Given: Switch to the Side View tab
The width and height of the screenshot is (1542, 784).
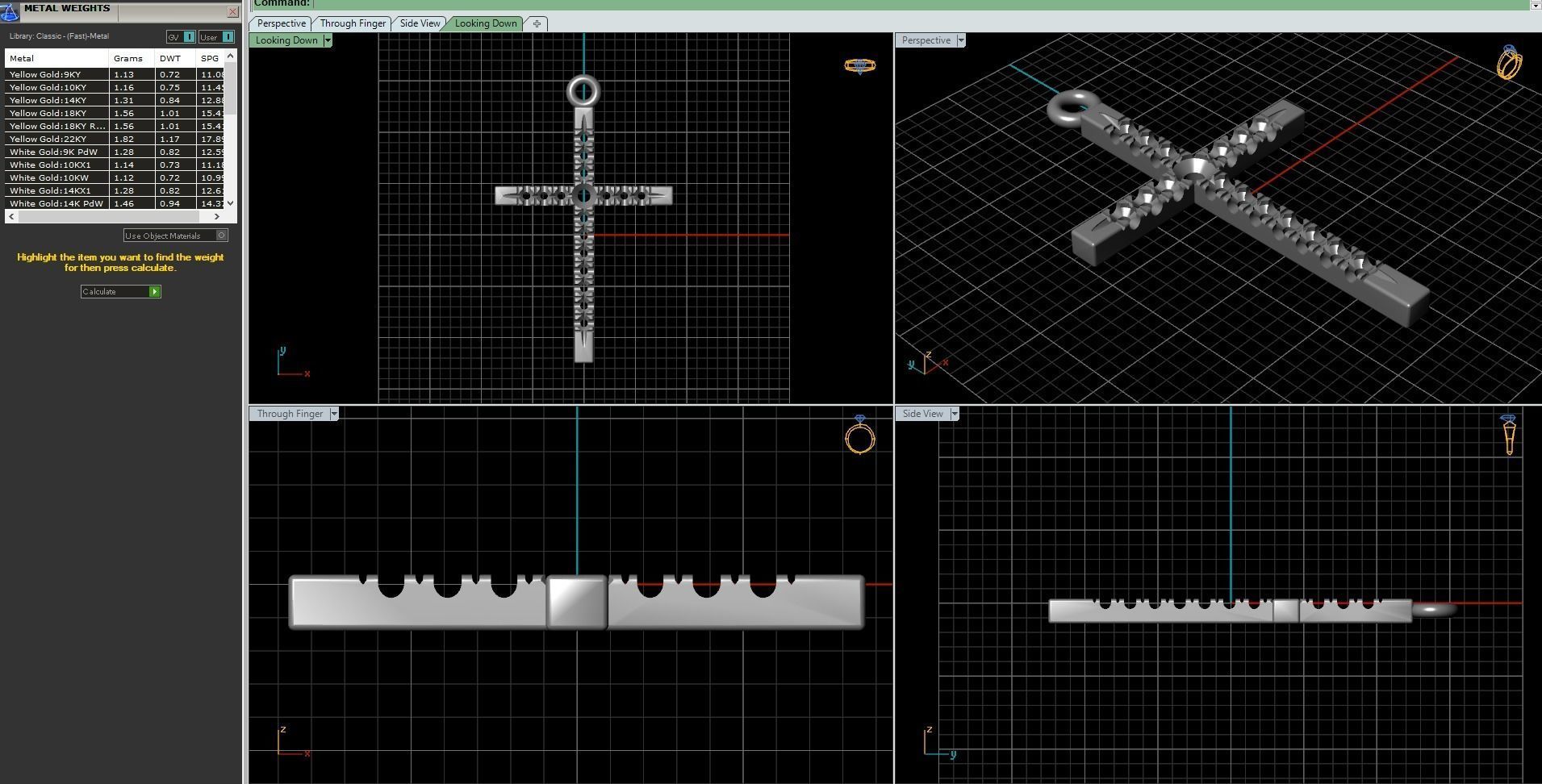Looking at the screenshot, I should pos(420,23).
